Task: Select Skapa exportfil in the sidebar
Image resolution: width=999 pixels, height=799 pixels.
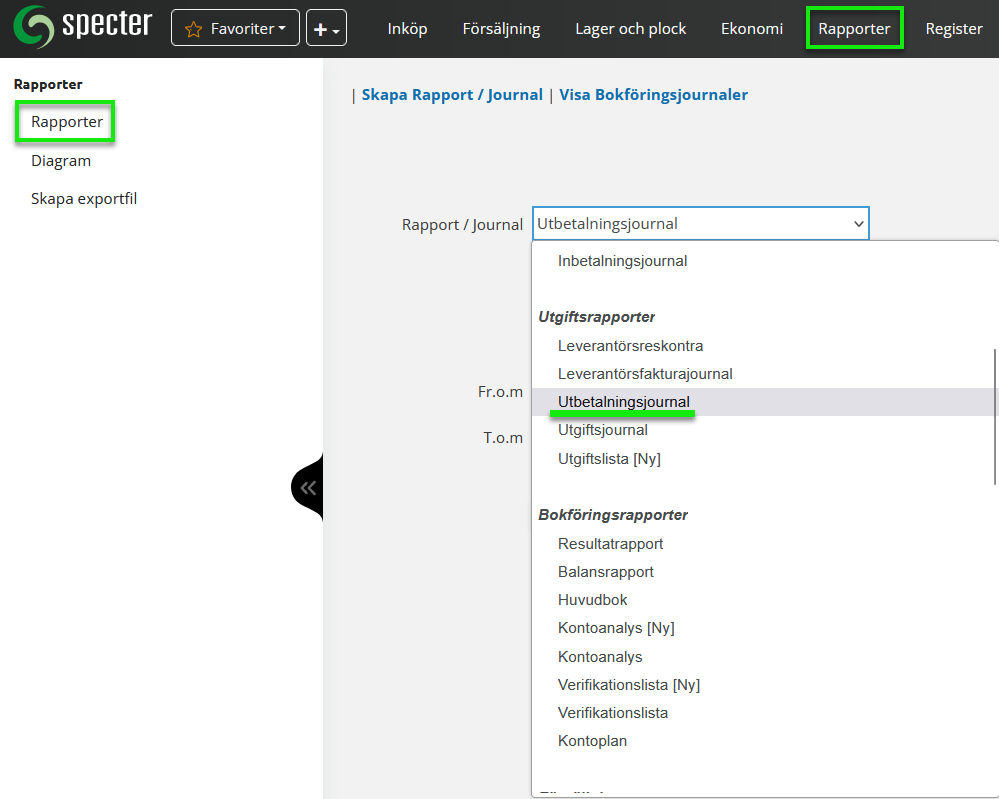Action: 84,199
